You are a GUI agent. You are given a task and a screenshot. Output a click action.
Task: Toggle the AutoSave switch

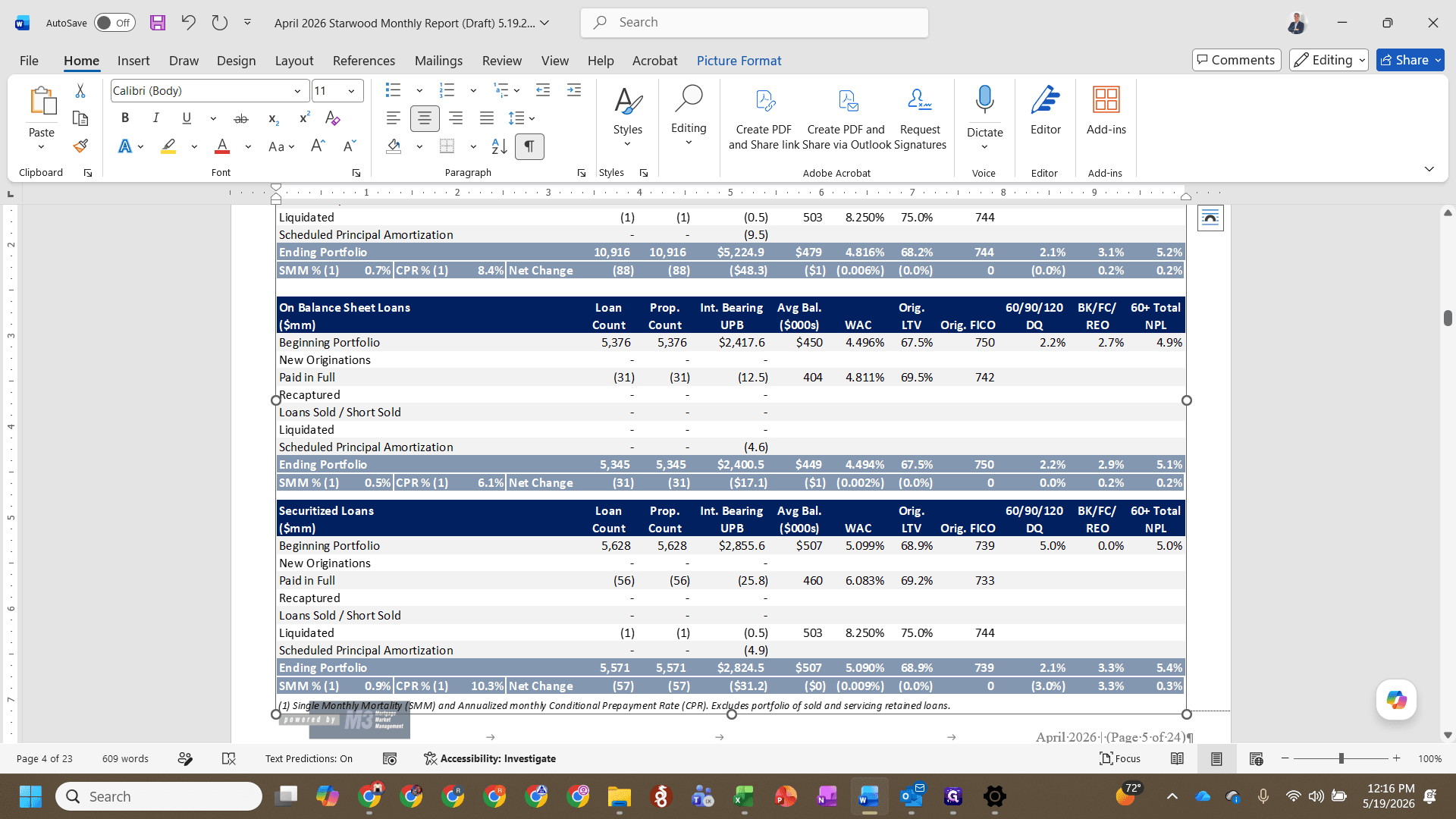[x=115, y=23]
